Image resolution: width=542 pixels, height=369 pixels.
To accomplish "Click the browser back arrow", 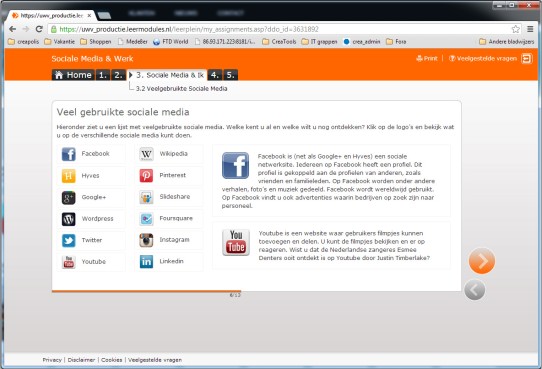I will pyautogui.click(x=12, y=29).
